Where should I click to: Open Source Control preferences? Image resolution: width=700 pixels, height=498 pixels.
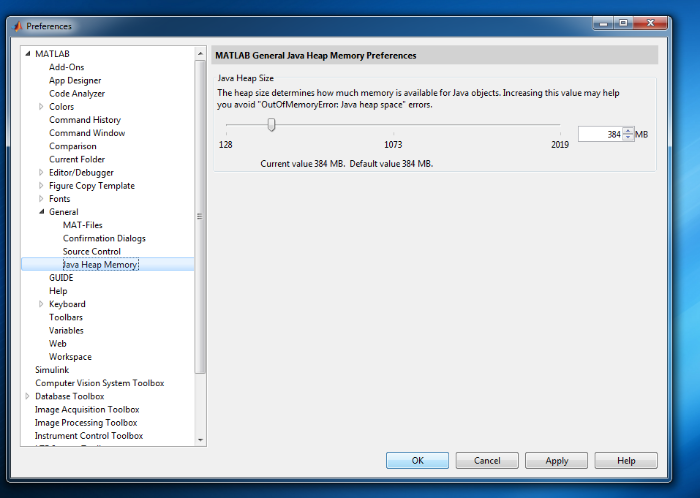coord(92,251)
